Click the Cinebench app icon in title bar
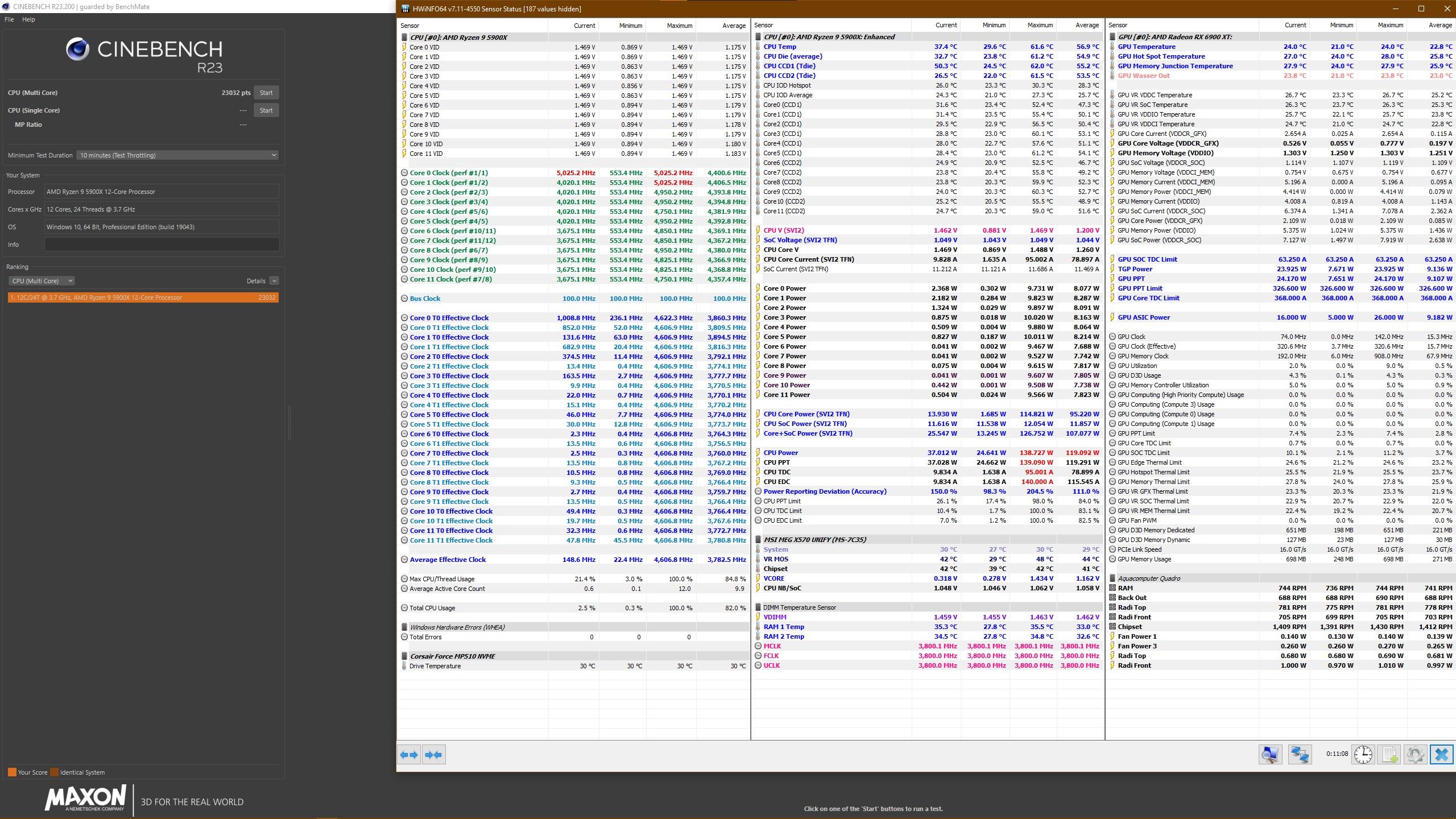Viewport: 1456px width, 819px height. (6, 7)
